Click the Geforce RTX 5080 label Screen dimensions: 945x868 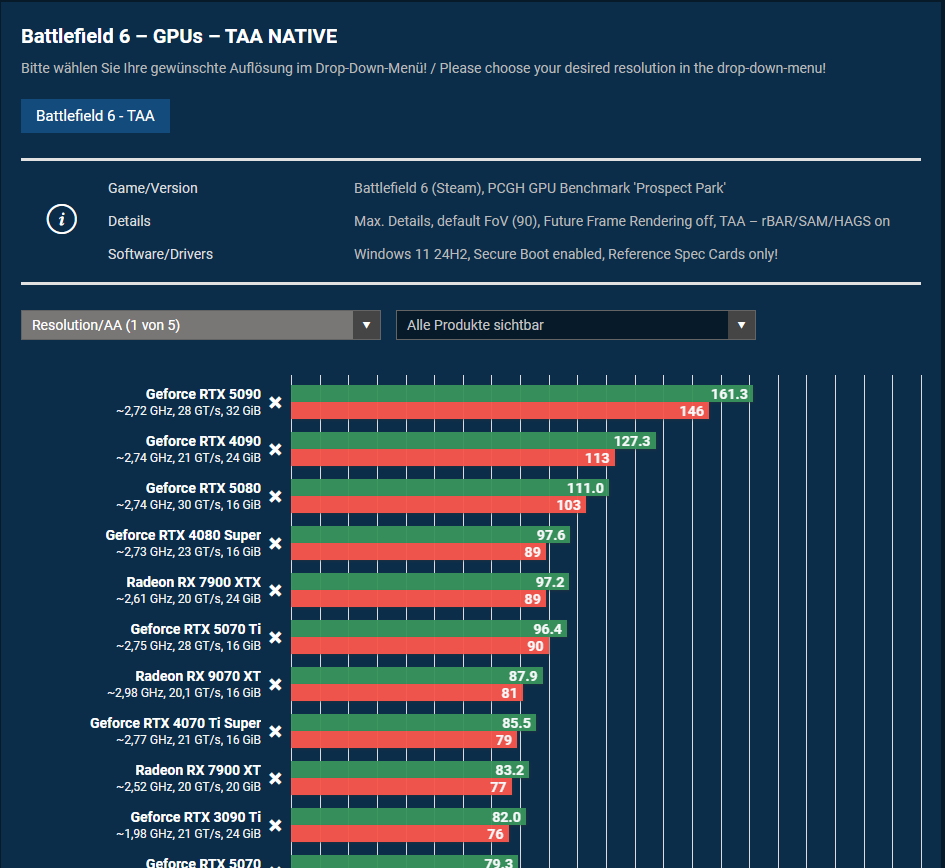tap(203, 488)
